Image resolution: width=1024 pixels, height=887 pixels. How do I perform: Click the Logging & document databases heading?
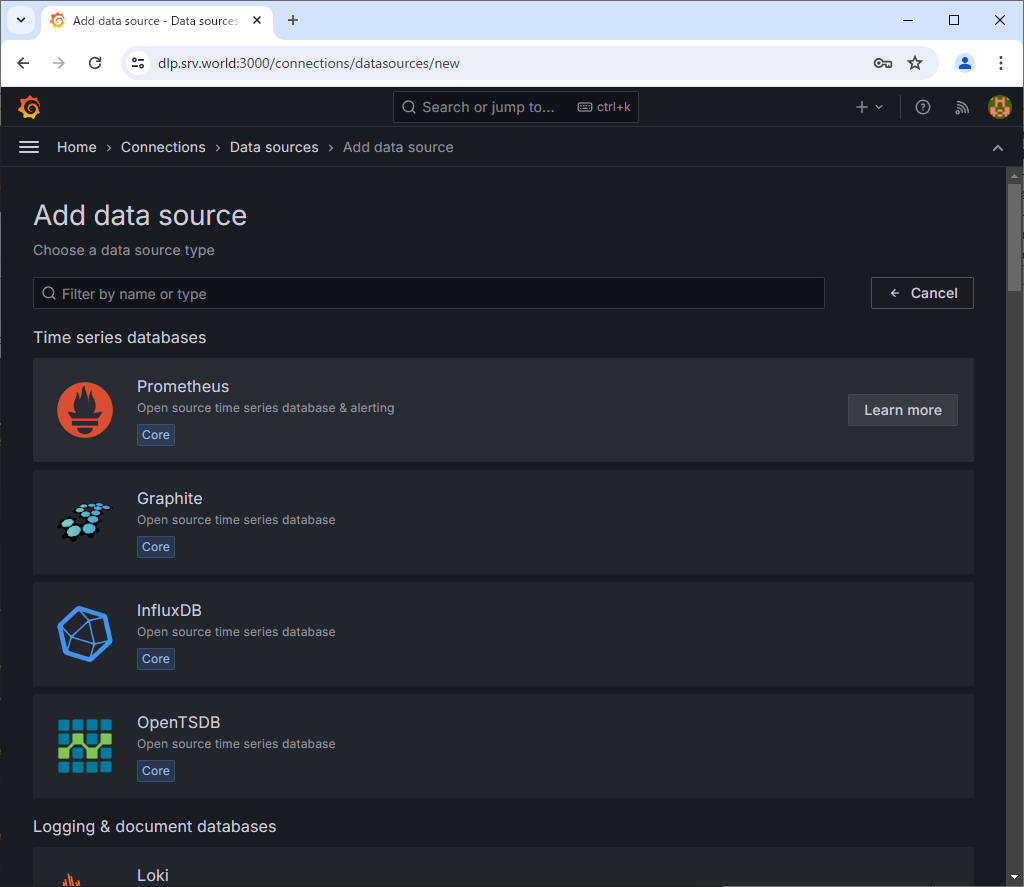click(155, 826)
